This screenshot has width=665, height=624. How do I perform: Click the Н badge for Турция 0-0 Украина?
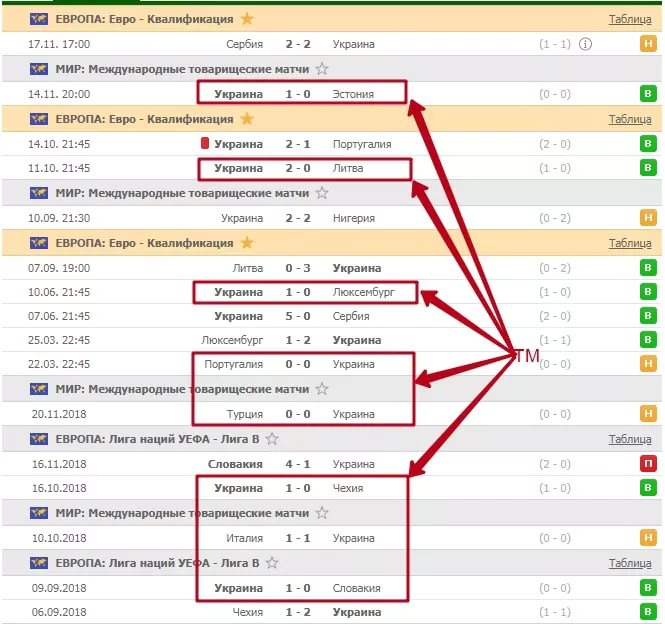(648, 414)
